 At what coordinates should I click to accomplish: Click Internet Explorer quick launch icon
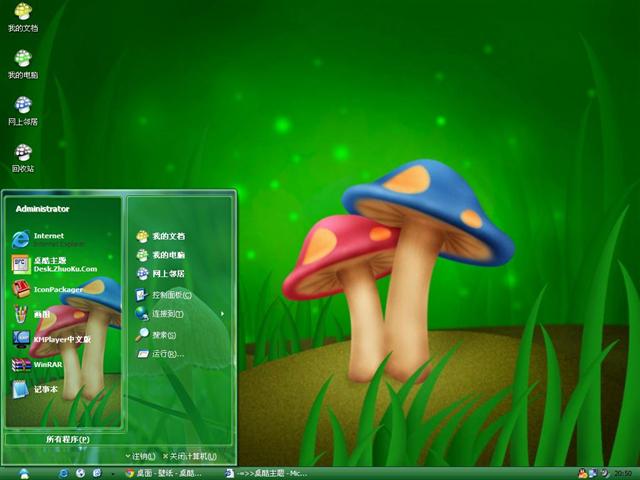[x=63, y=473]
